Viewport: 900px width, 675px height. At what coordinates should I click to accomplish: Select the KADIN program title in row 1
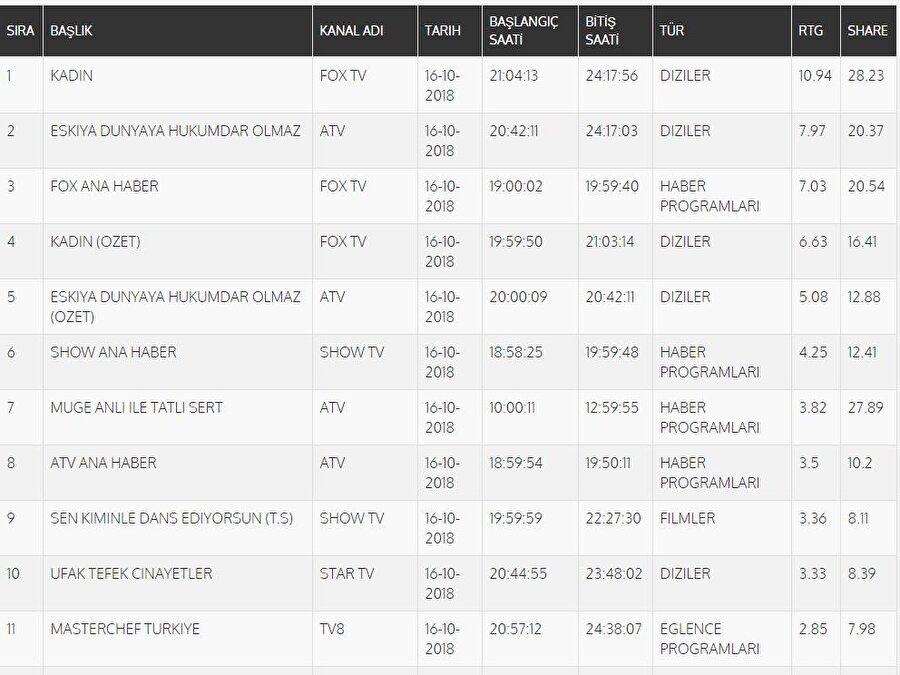click(71, 76)
